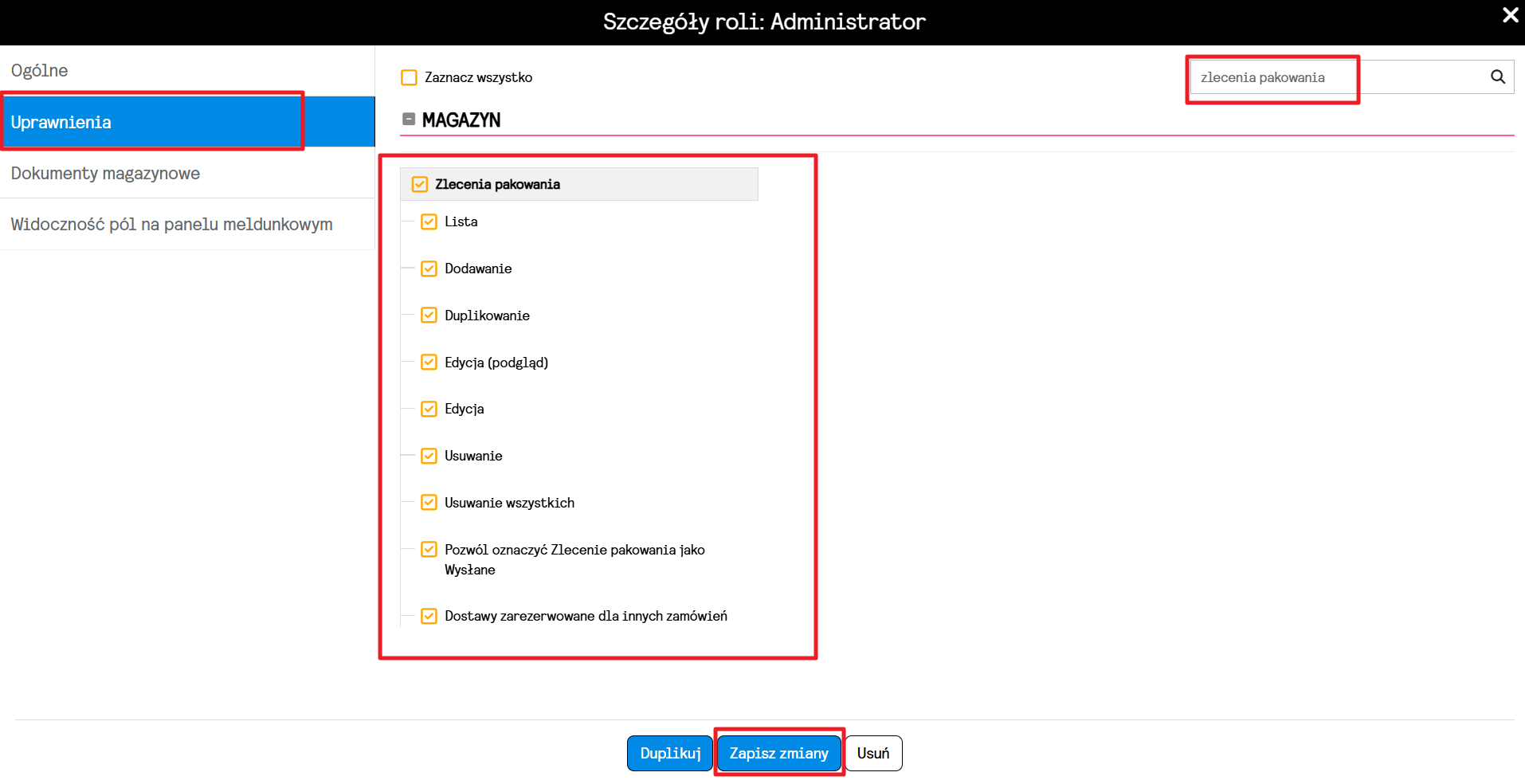The image size is (1525, 784).
Task: Collapse the MAGAZYN section
Action: (409, 119)
